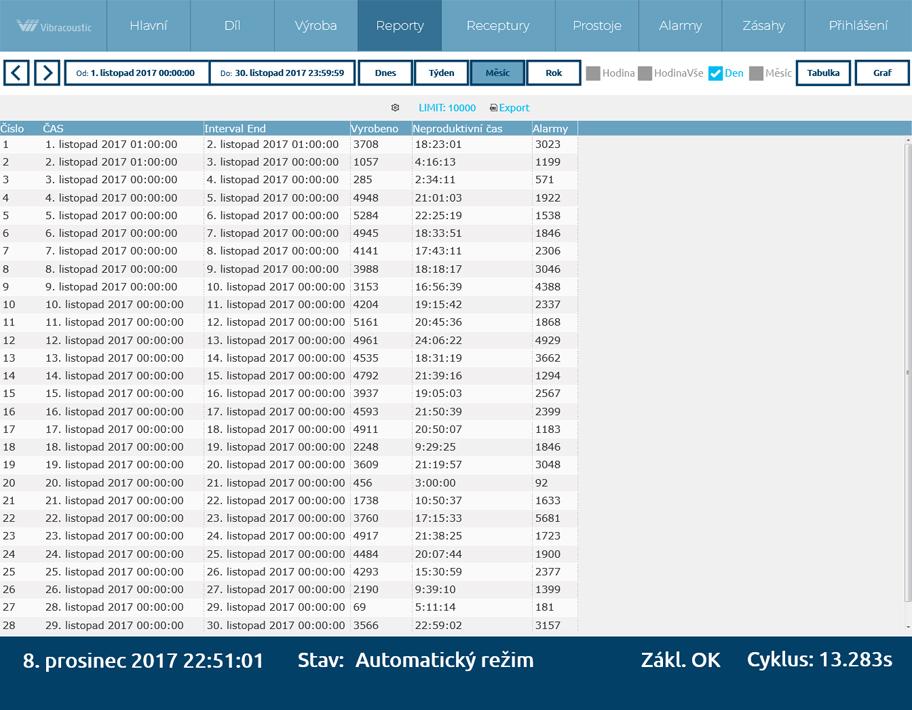
Task: Click the next period arrow button
Action: pyautogui.click(x=47, y=73)
